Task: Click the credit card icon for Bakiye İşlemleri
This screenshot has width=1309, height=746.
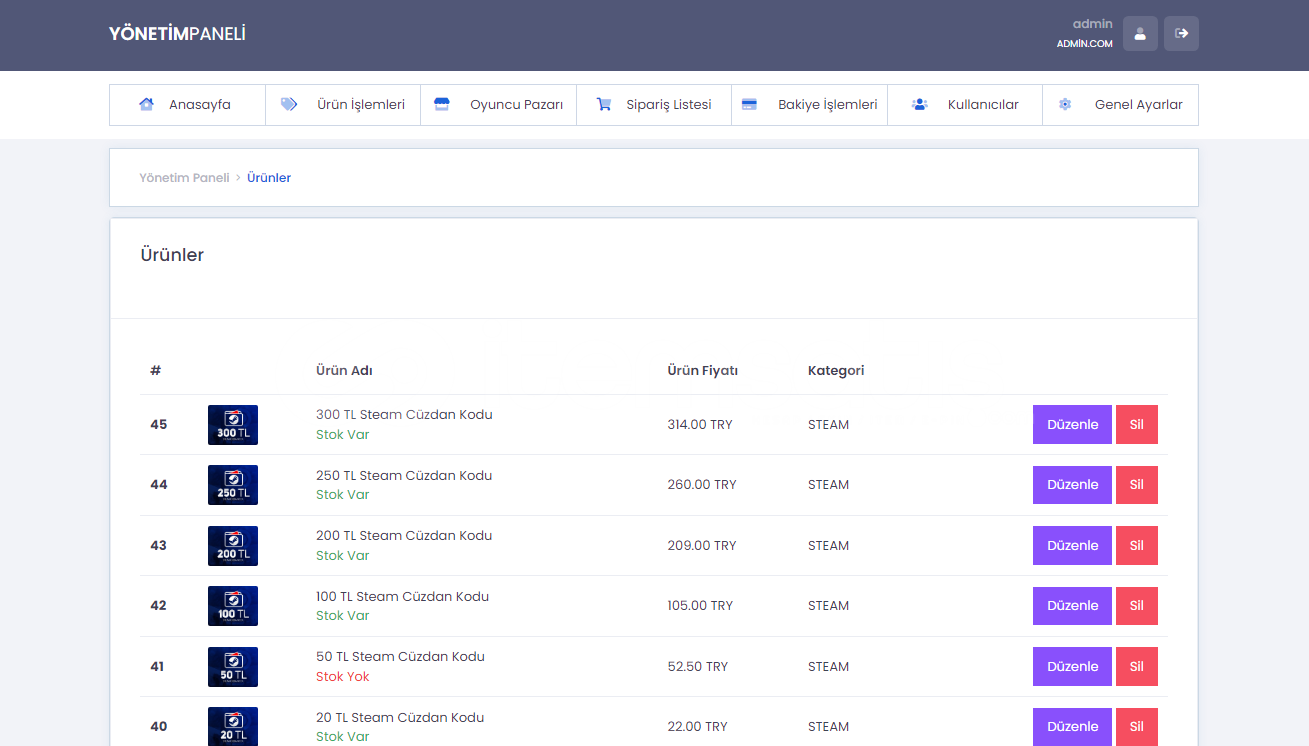Action: [749, 104]
